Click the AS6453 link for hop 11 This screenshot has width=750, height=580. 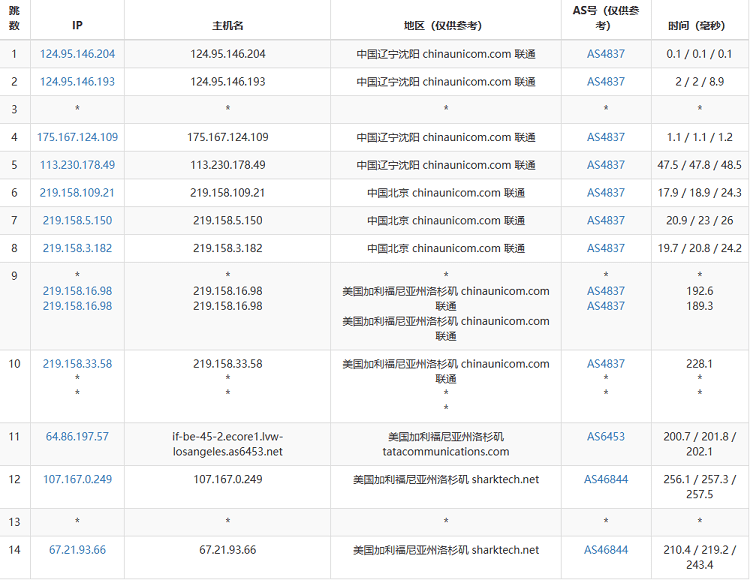(x=605, y=437)
